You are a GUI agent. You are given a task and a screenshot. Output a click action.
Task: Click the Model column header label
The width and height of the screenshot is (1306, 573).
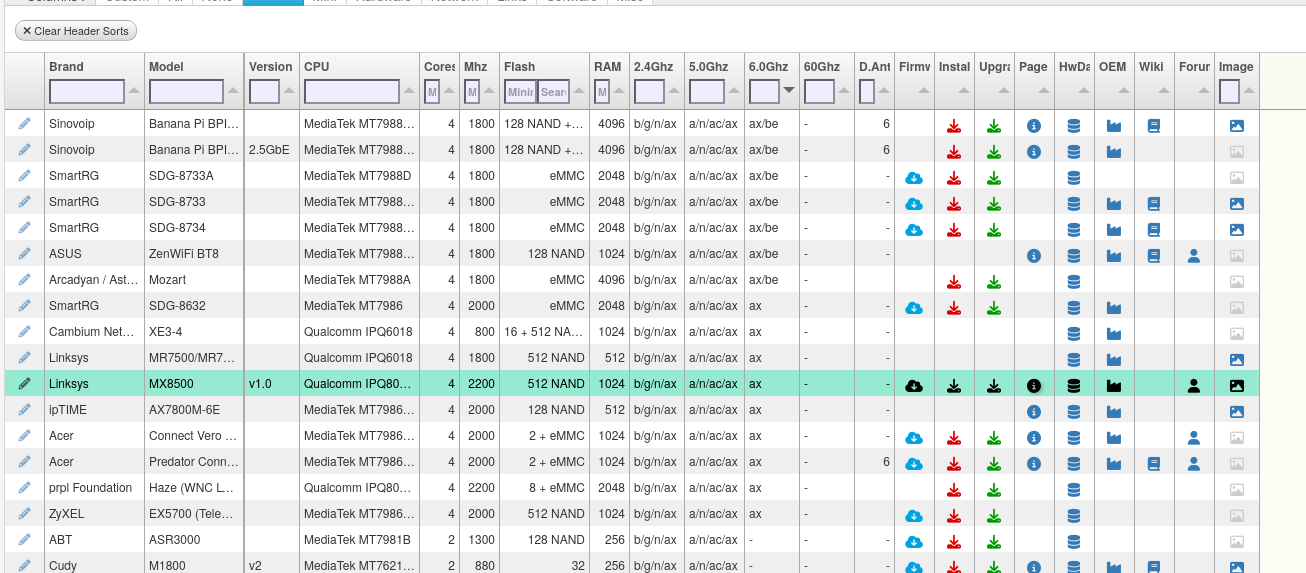coord(167,67)
